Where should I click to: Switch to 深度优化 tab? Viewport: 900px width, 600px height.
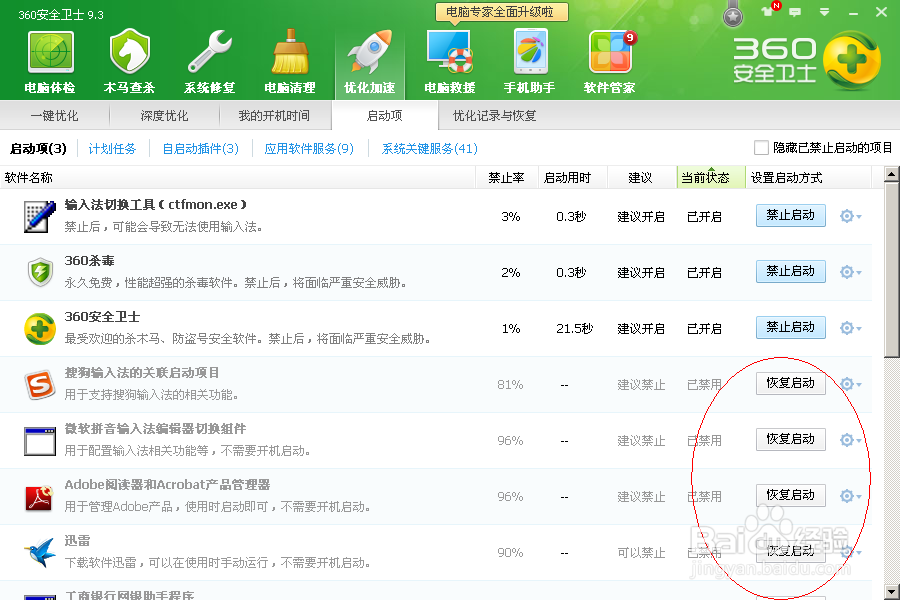tap(164, 115)
